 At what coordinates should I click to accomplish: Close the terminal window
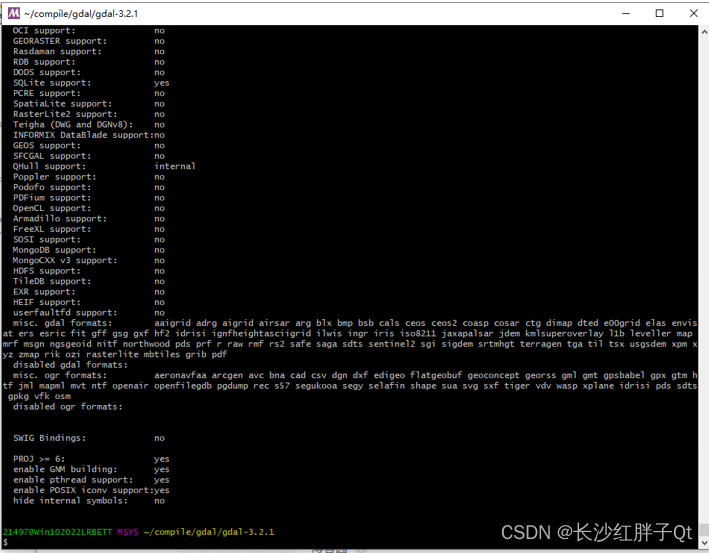pos(694,13)
